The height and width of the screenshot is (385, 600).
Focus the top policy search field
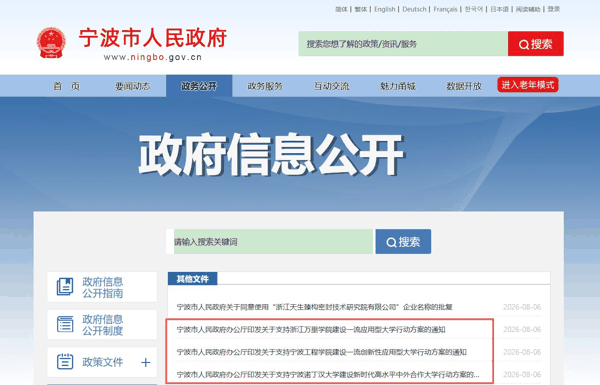click(x=403, y=44)
